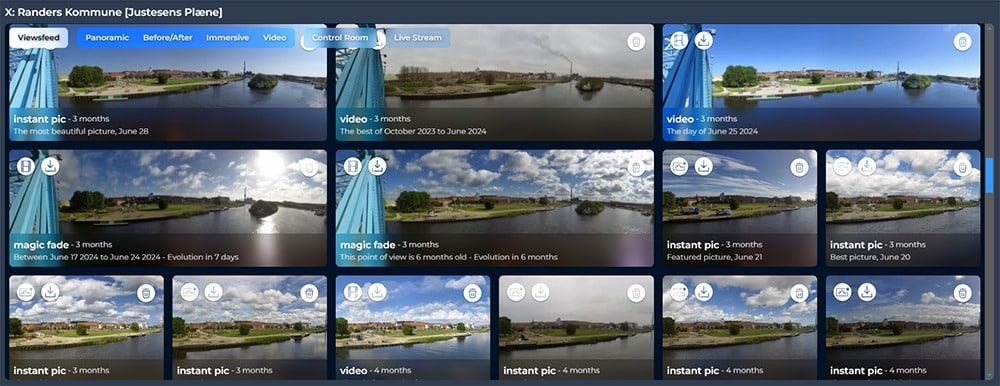
Task: Open the 'video - 4 months' thumbnail
Action: 413,328
